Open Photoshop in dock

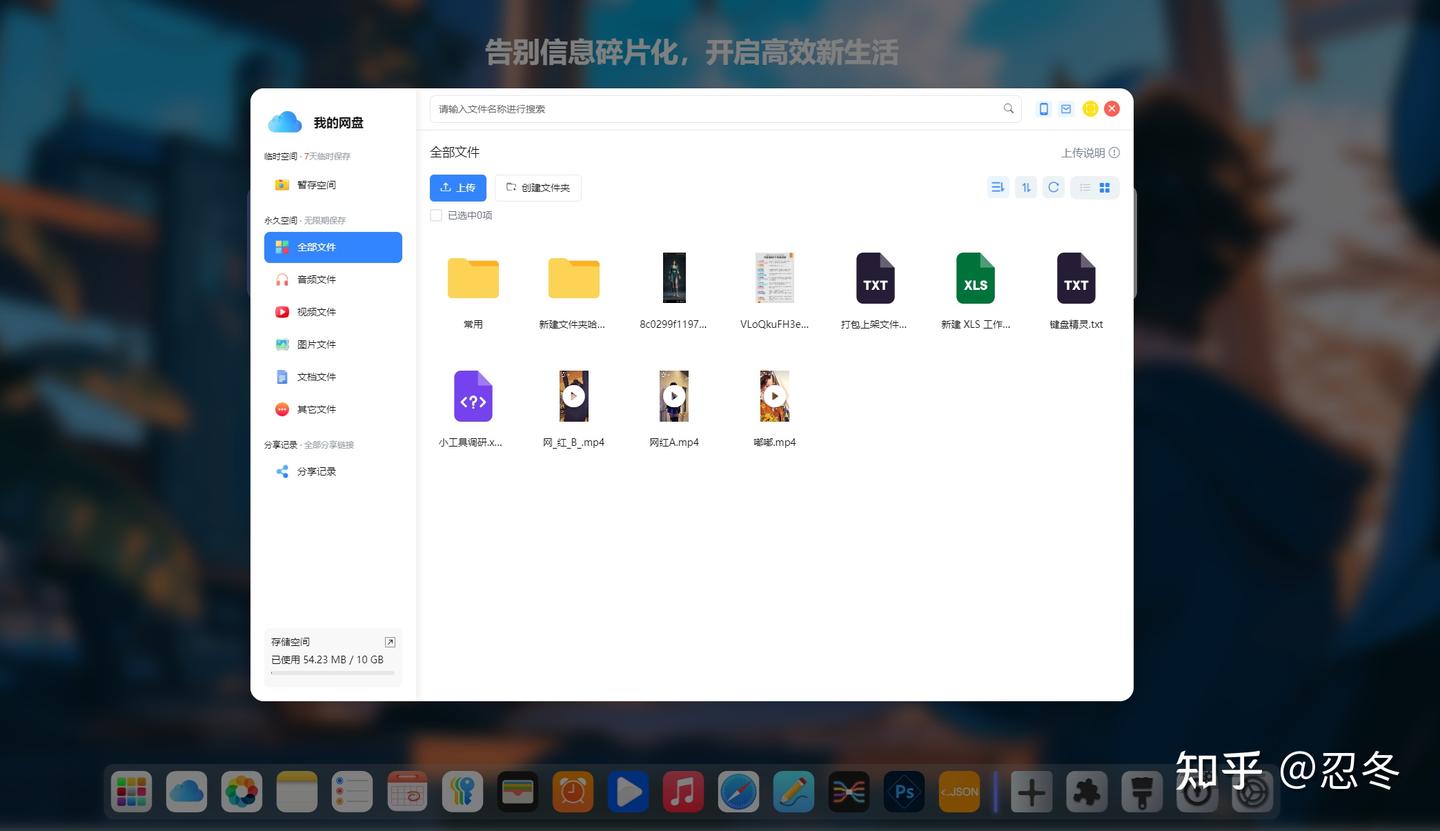pos(904,792)
